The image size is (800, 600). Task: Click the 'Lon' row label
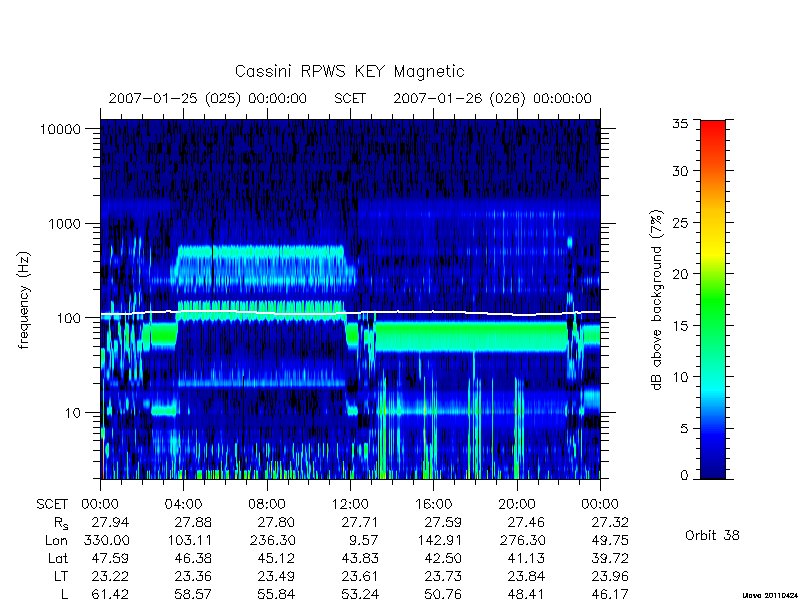click(x=56, y=540)
